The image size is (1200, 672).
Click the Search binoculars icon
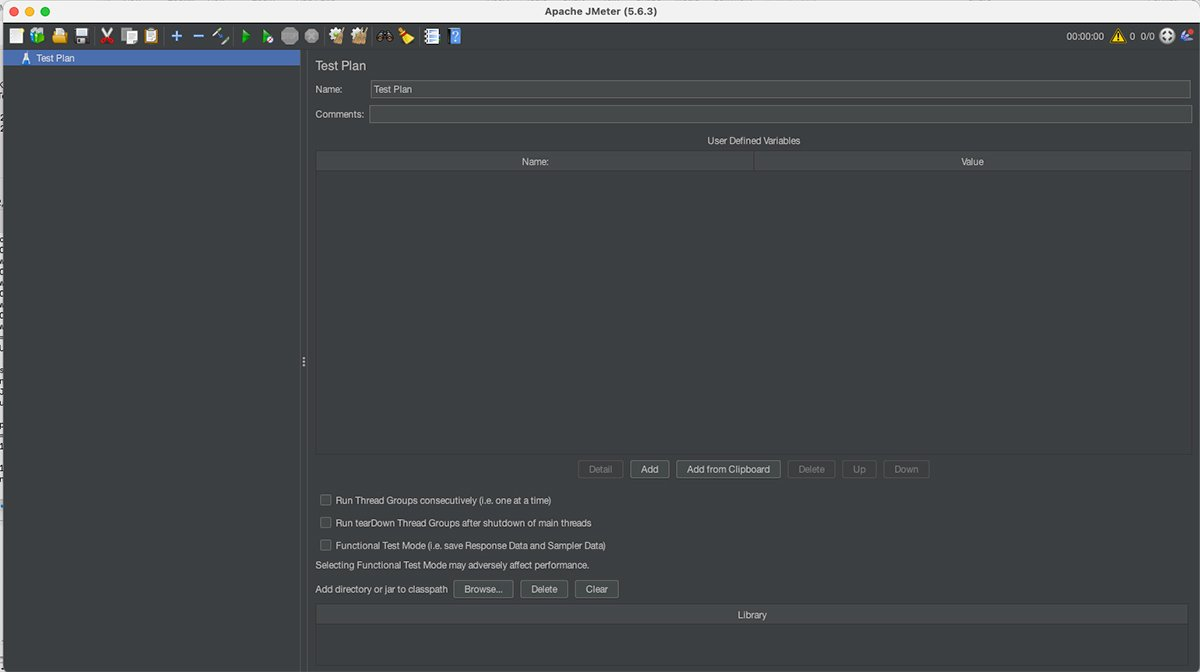[384, 36]
